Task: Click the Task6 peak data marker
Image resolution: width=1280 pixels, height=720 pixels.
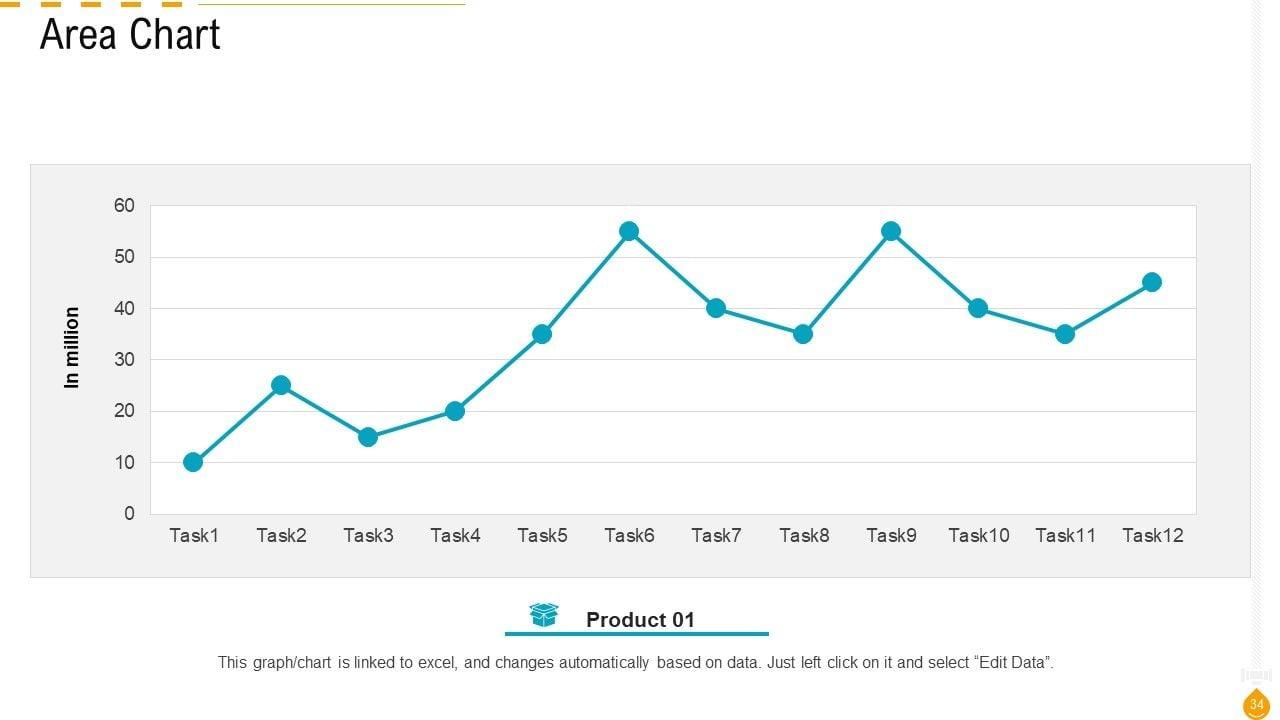Action: click(629, 231)
